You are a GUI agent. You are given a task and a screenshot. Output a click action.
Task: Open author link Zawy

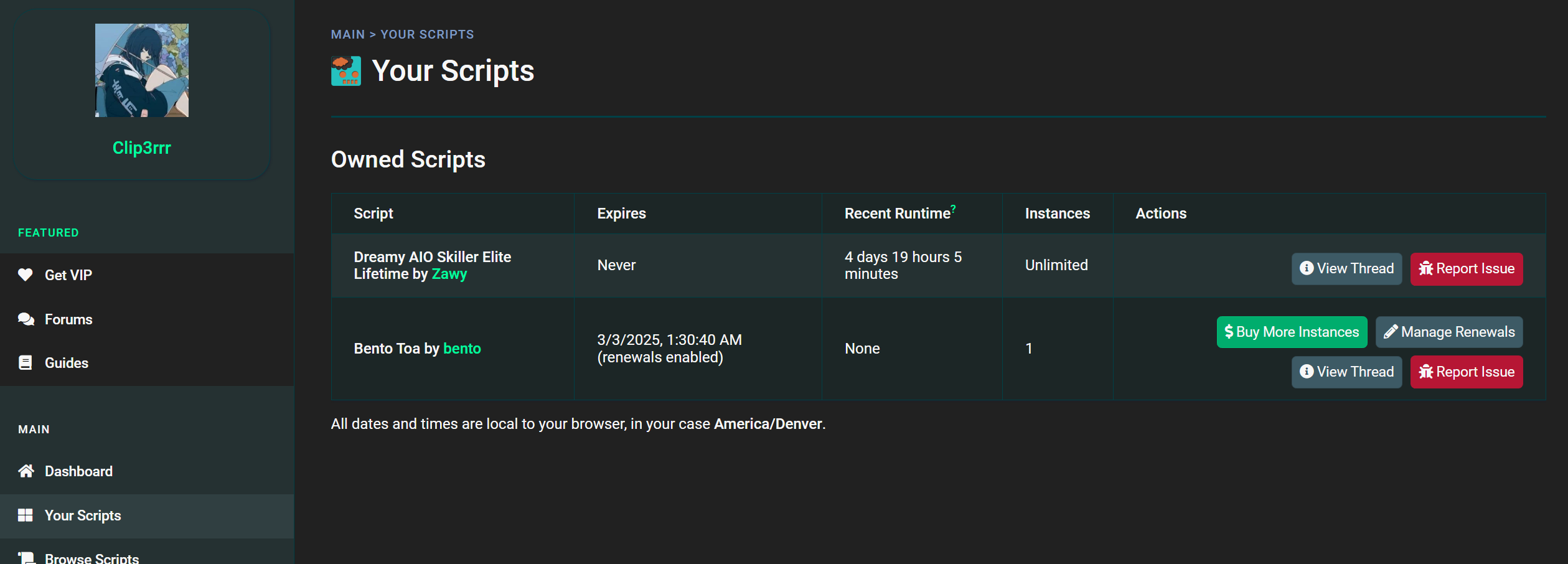[x=449, y=274]
